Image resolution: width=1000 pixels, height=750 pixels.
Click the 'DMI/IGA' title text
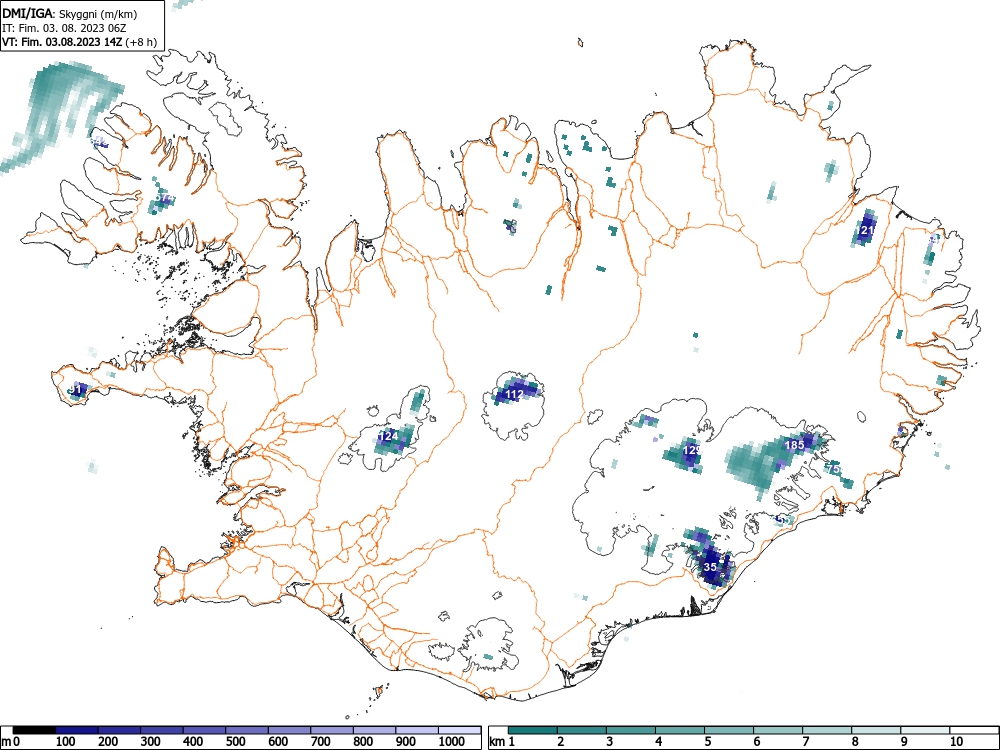point(26,13)
